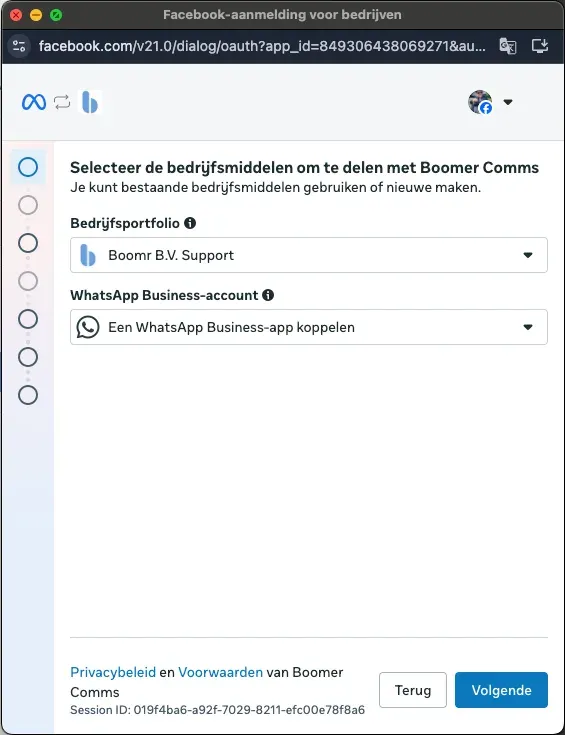The image size is (565, 735).
Task: Select the first step circle in the sidebar
Action: pyautogui.click(x=28, y=167)
